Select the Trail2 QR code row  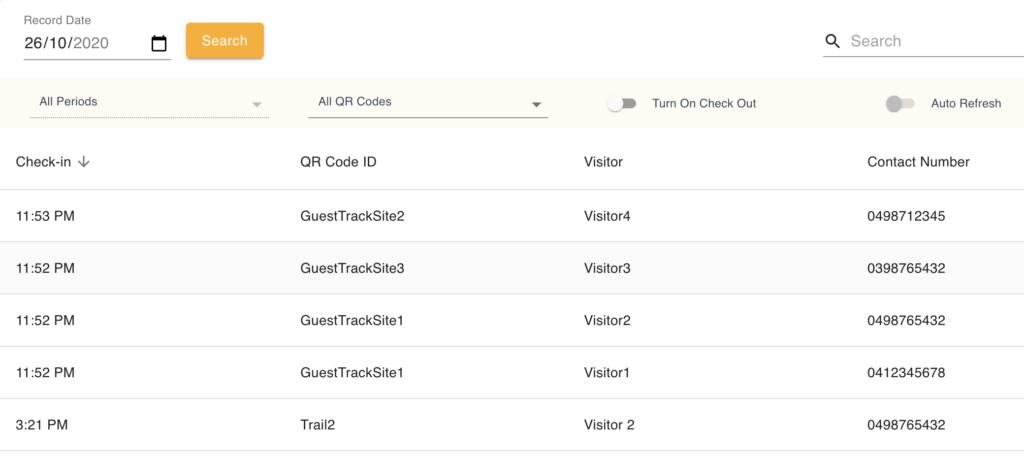(317, 424)
